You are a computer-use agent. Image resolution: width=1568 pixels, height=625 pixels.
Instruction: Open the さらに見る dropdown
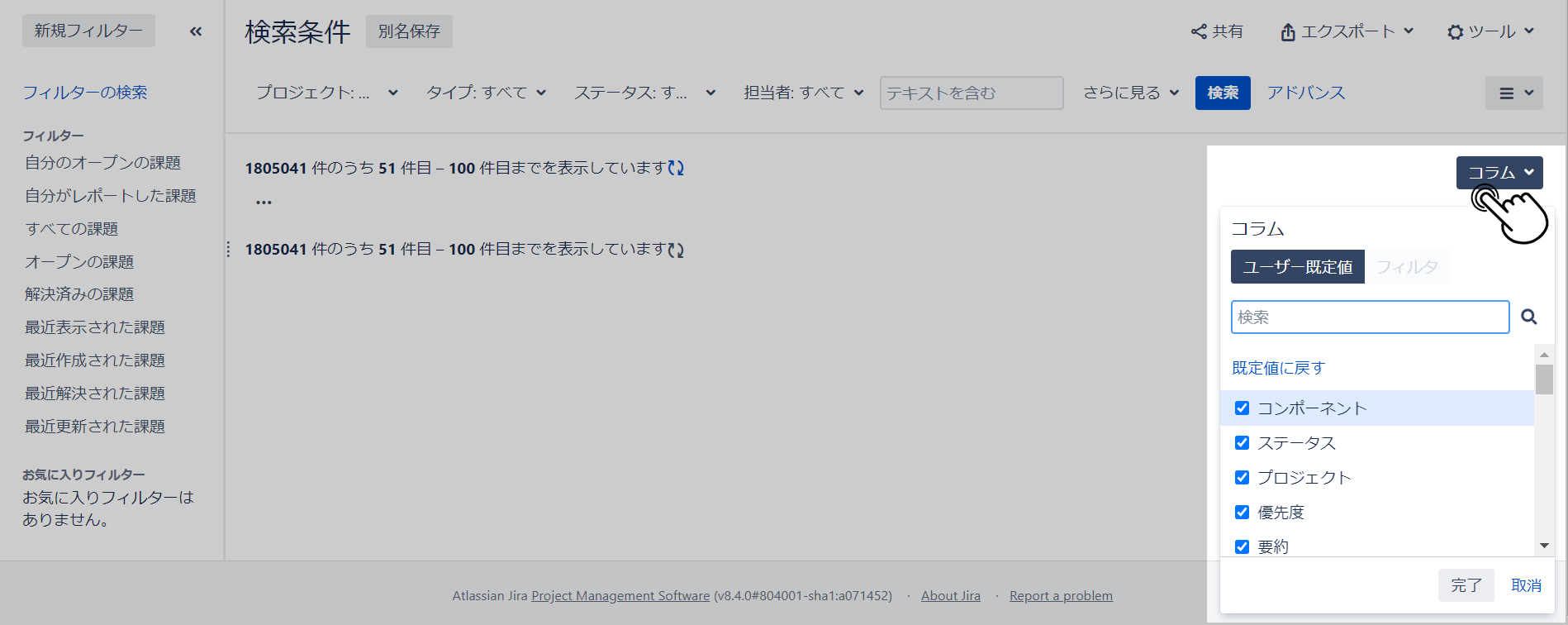1130,93
